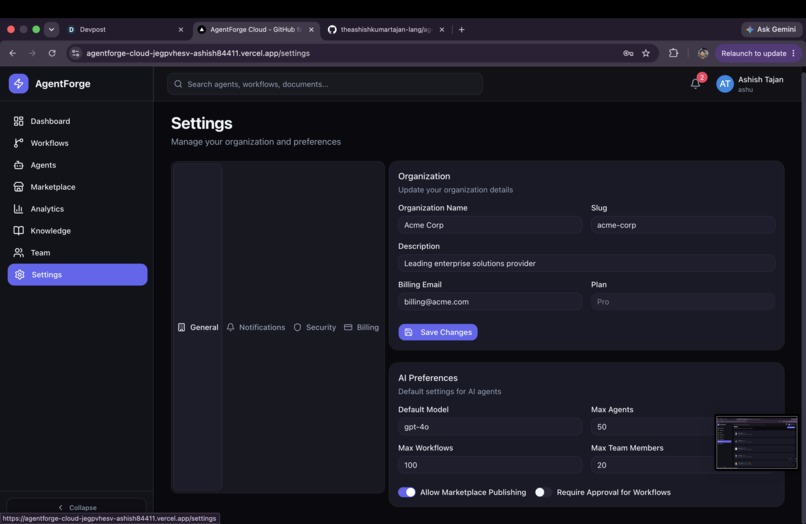Bookmark this page with the star
Screen dimensions: 806x524
pyautogui.click(x=646, y=53)
